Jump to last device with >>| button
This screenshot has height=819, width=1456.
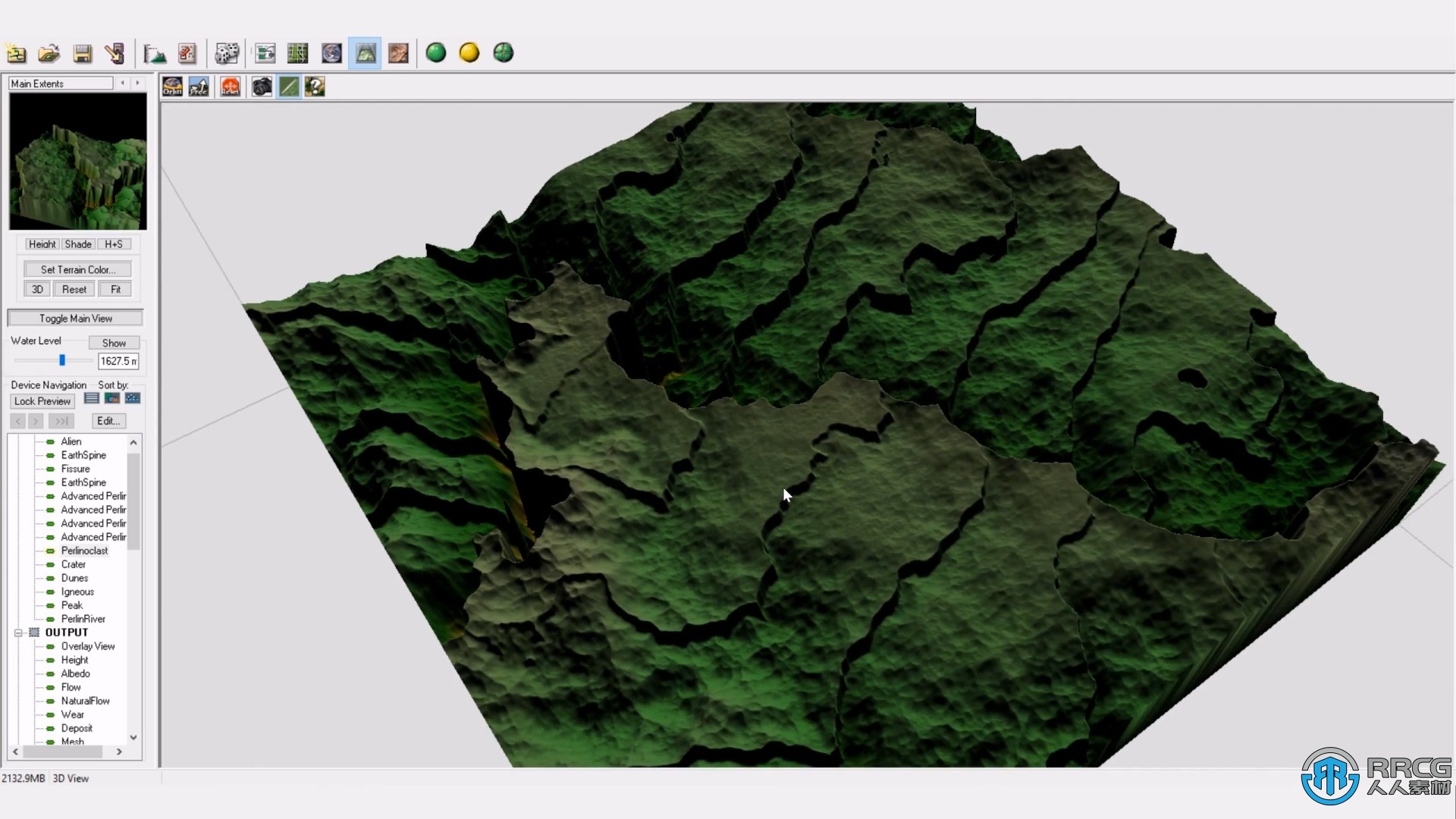pos(61,421)
